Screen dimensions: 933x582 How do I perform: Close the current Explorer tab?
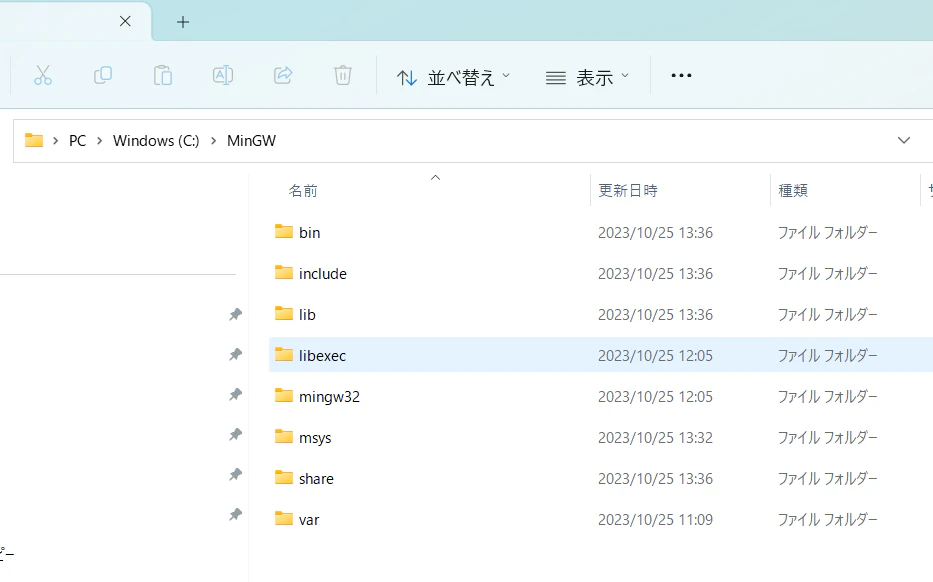coord(125,21)
